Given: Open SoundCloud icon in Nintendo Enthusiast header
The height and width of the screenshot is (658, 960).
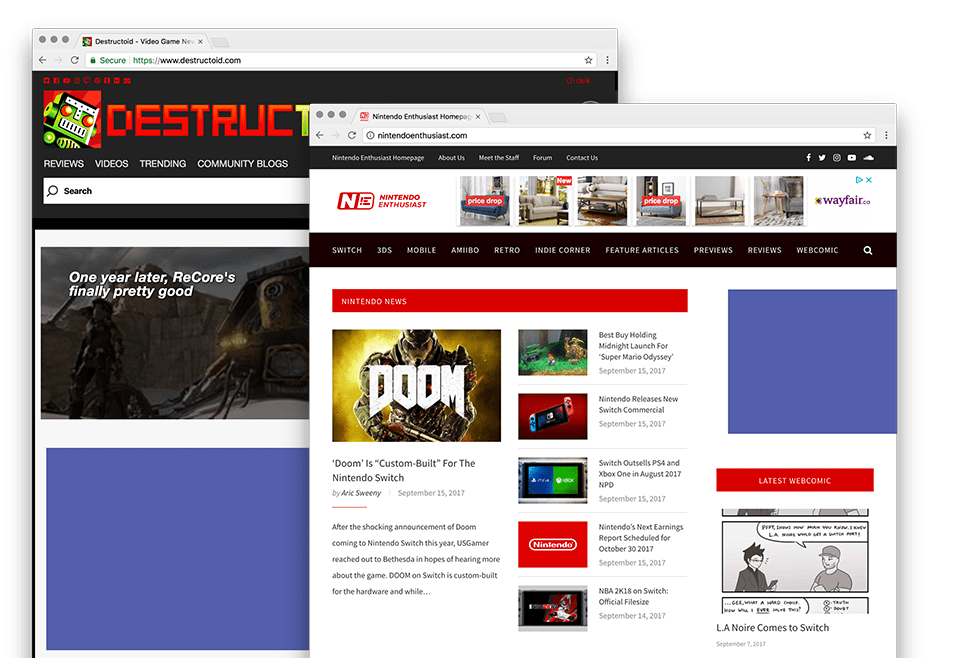Looking at the screenshot, I should click(868, 158).
